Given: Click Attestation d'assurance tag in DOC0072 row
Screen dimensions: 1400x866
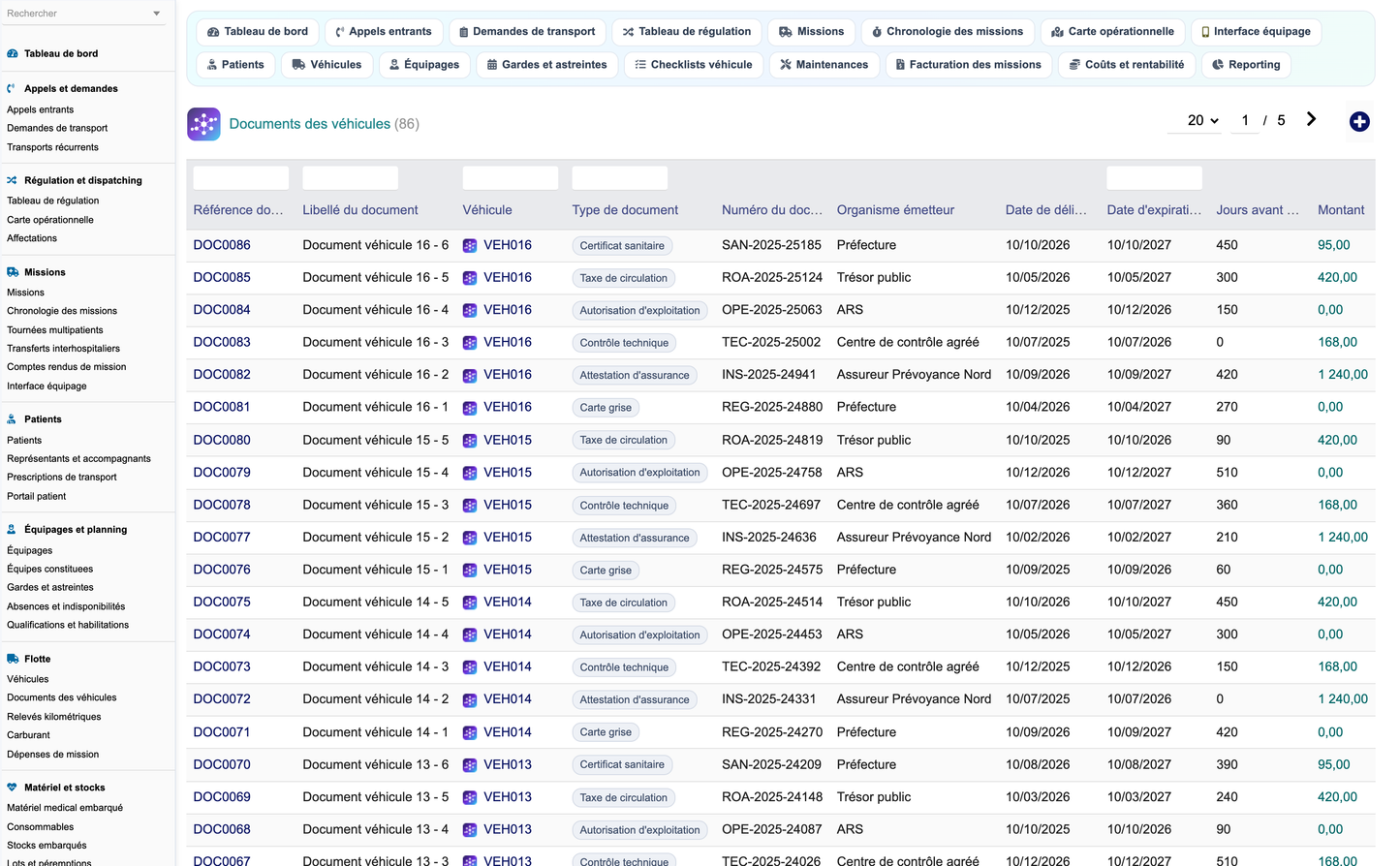Looking at the screenshot, I should click(x=635, y=700).
